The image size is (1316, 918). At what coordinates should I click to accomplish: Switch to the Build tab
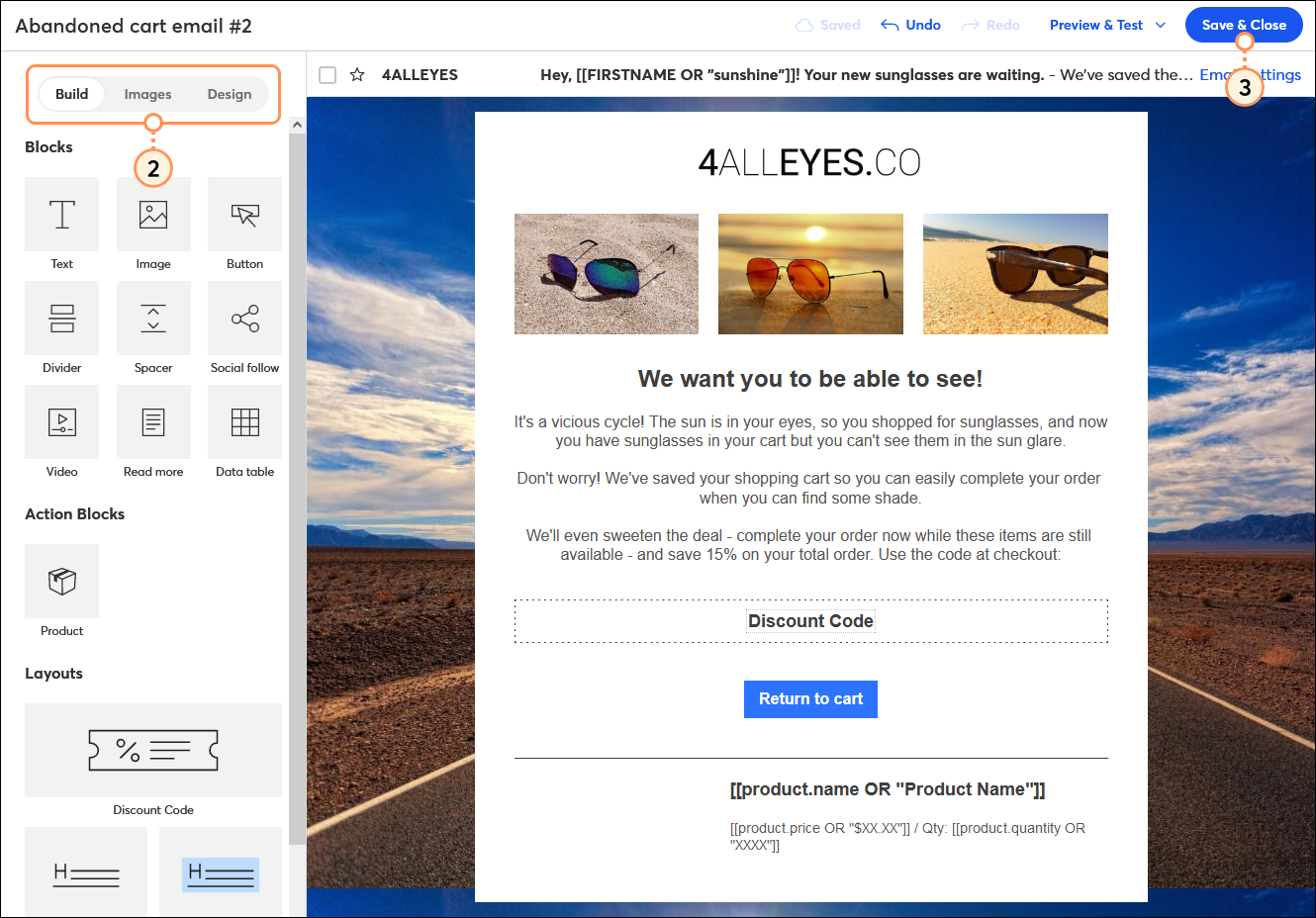[71, 94]
